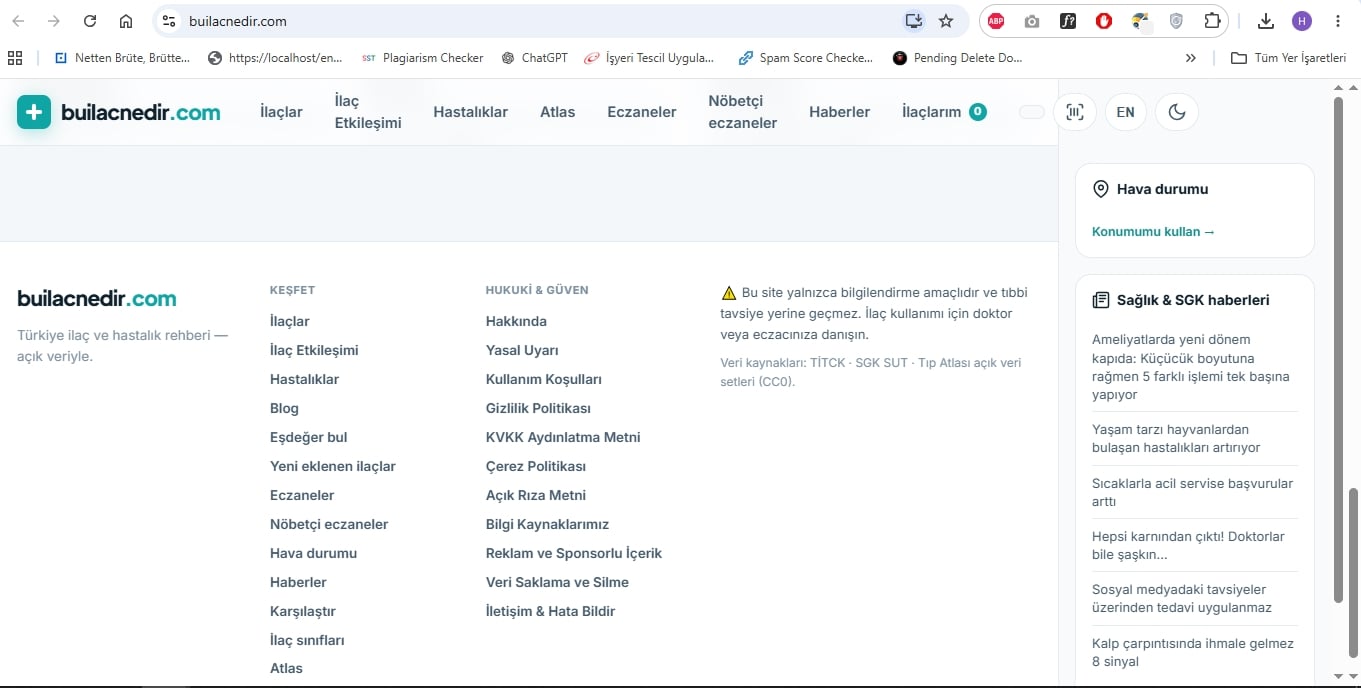Open Açık Rıza Metni link

pos(536,495)
